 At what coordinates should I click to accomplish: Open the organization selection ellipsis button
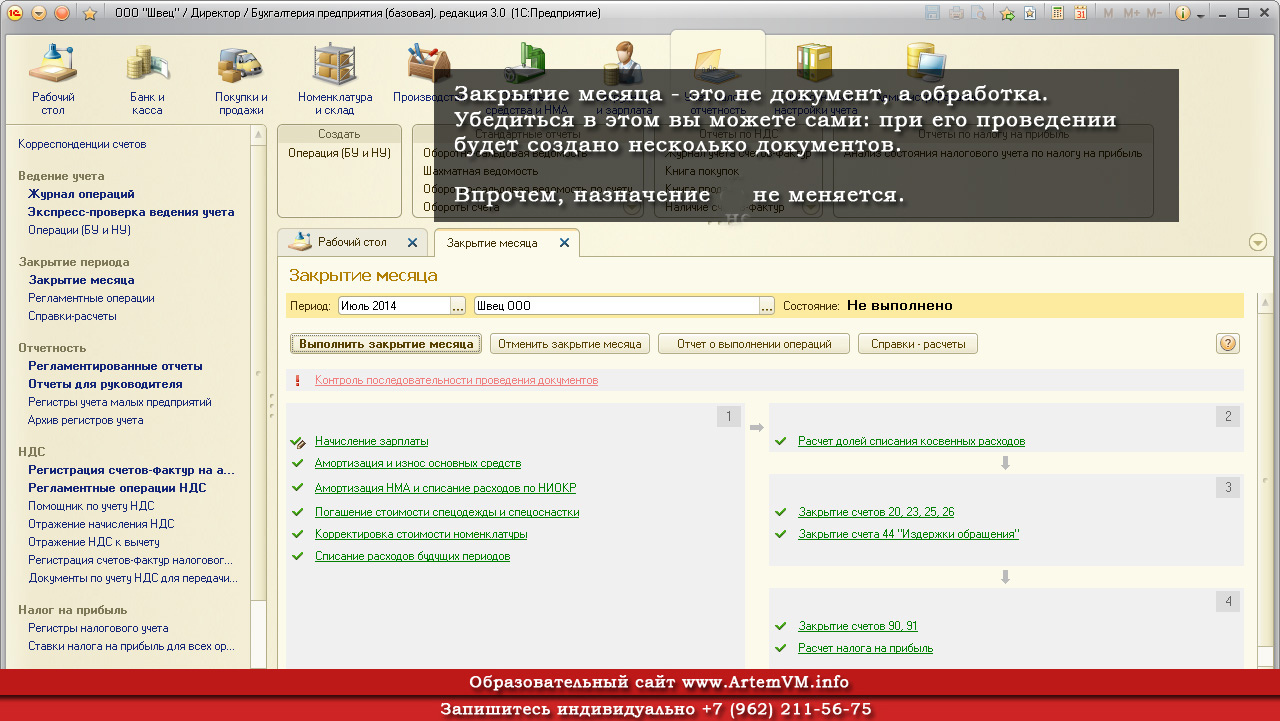[768, 306]
